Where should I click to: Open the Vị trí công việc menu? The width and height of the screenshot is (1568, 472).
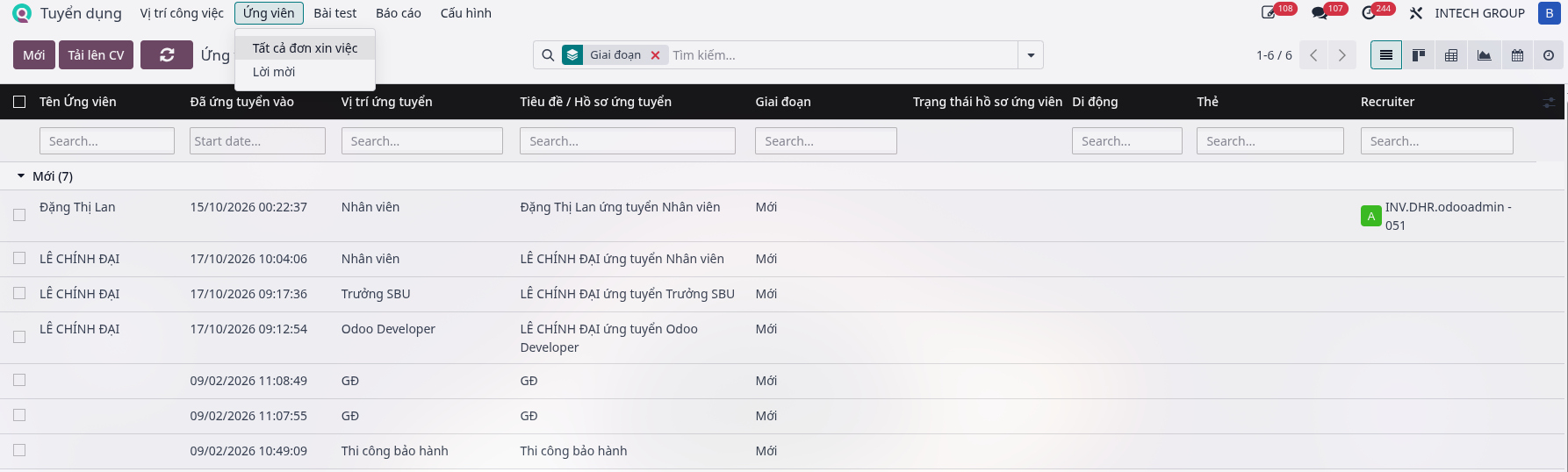point(182,13)
